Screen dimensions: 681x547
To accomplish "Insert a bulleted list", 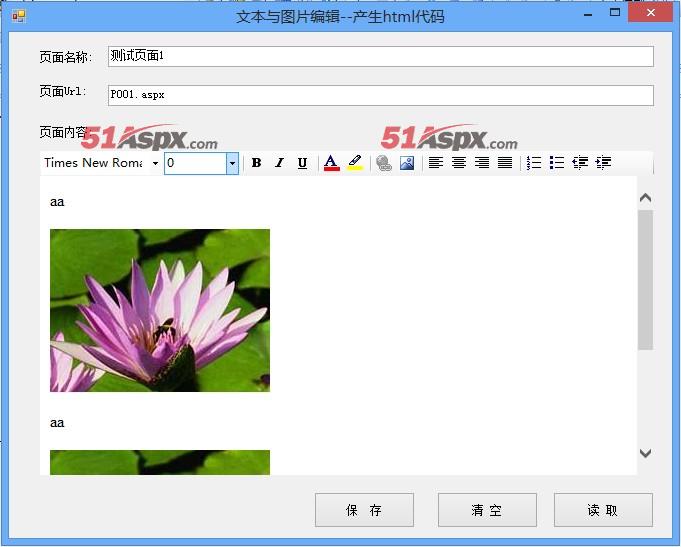I will point(557,163).
